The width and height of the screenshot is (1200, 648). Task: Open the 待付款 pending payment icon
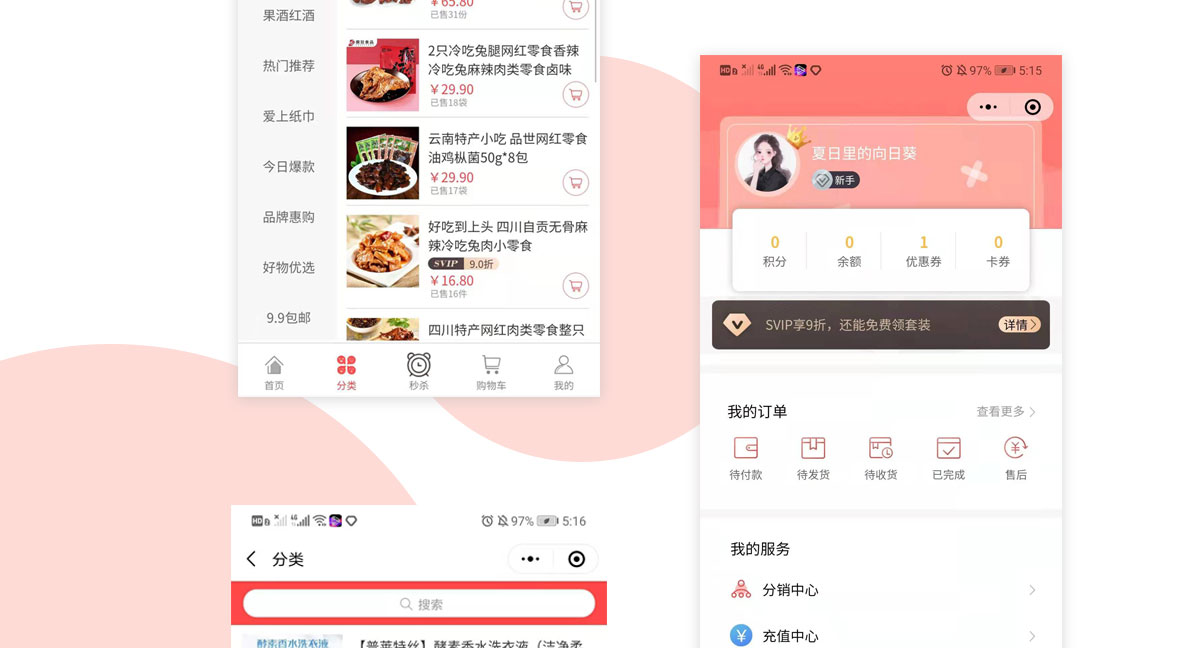(x=746, y=448)
